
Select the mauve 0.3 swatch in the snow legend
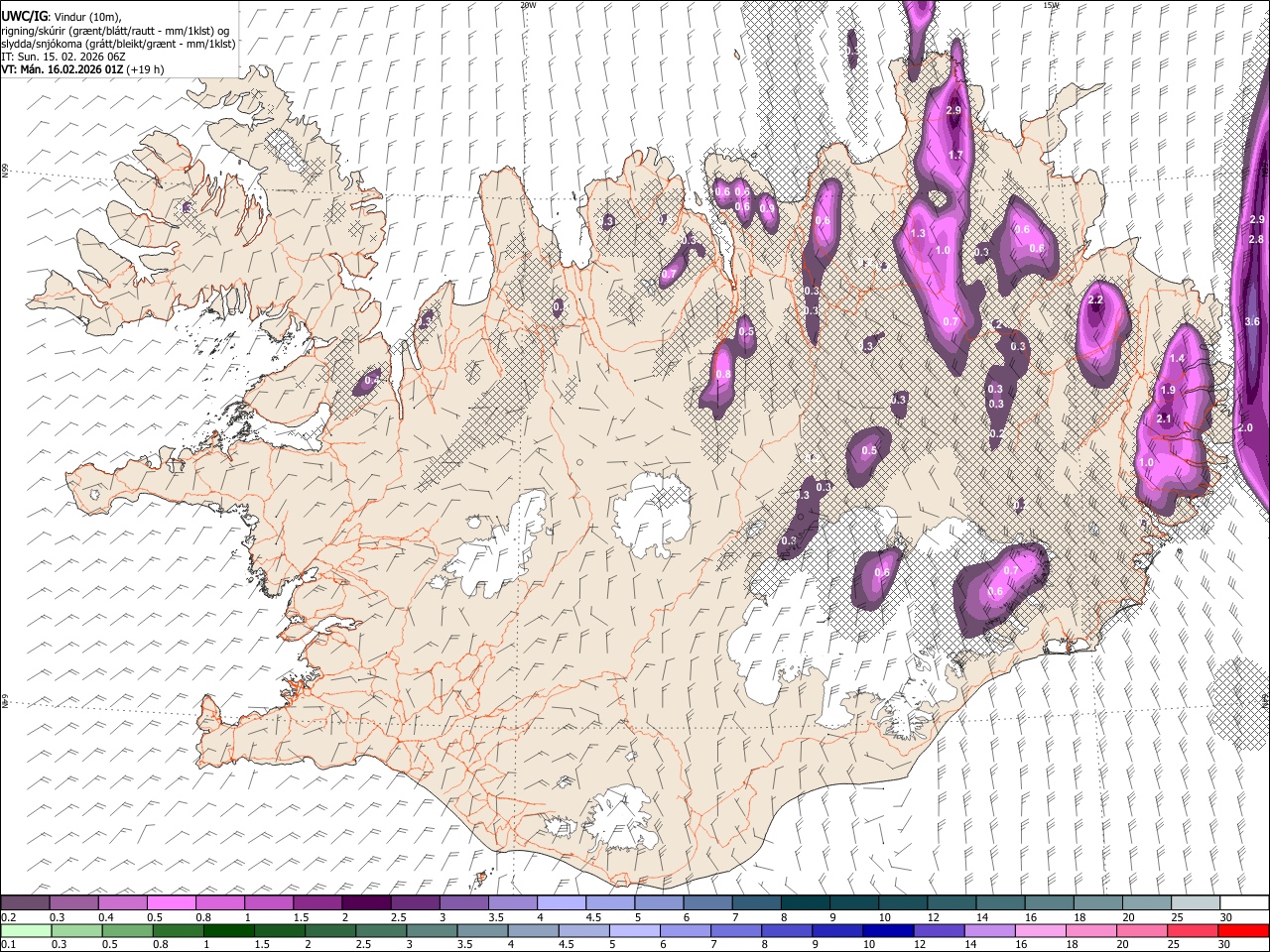pos(73,903)
